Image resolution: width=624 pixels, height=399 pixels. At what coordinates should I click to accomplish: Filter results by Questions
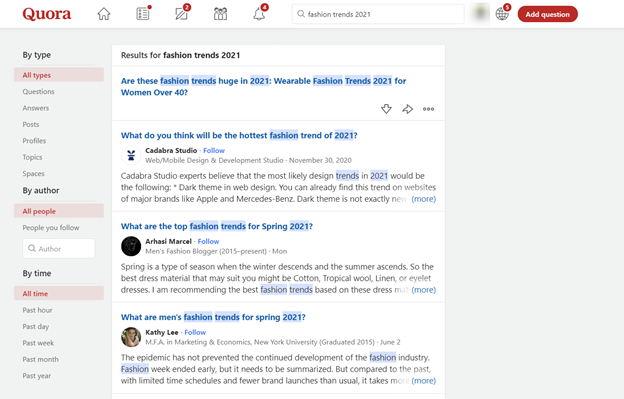[x=38, y=91]
